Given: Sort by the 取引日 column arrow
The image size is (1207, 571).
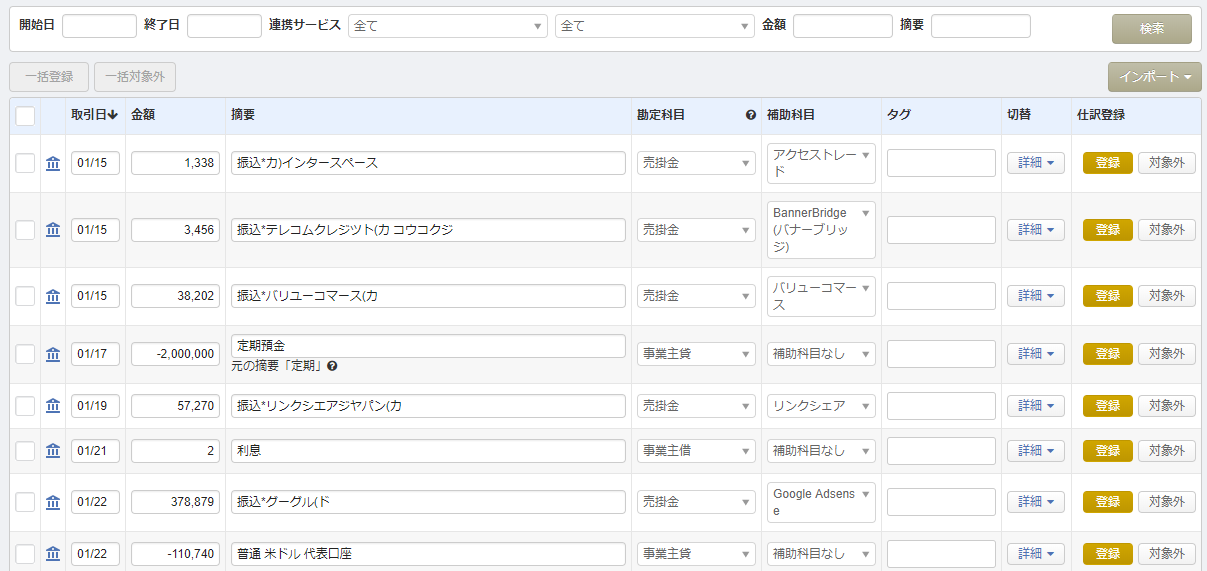Looking at the screenshot, I should 113,115.
